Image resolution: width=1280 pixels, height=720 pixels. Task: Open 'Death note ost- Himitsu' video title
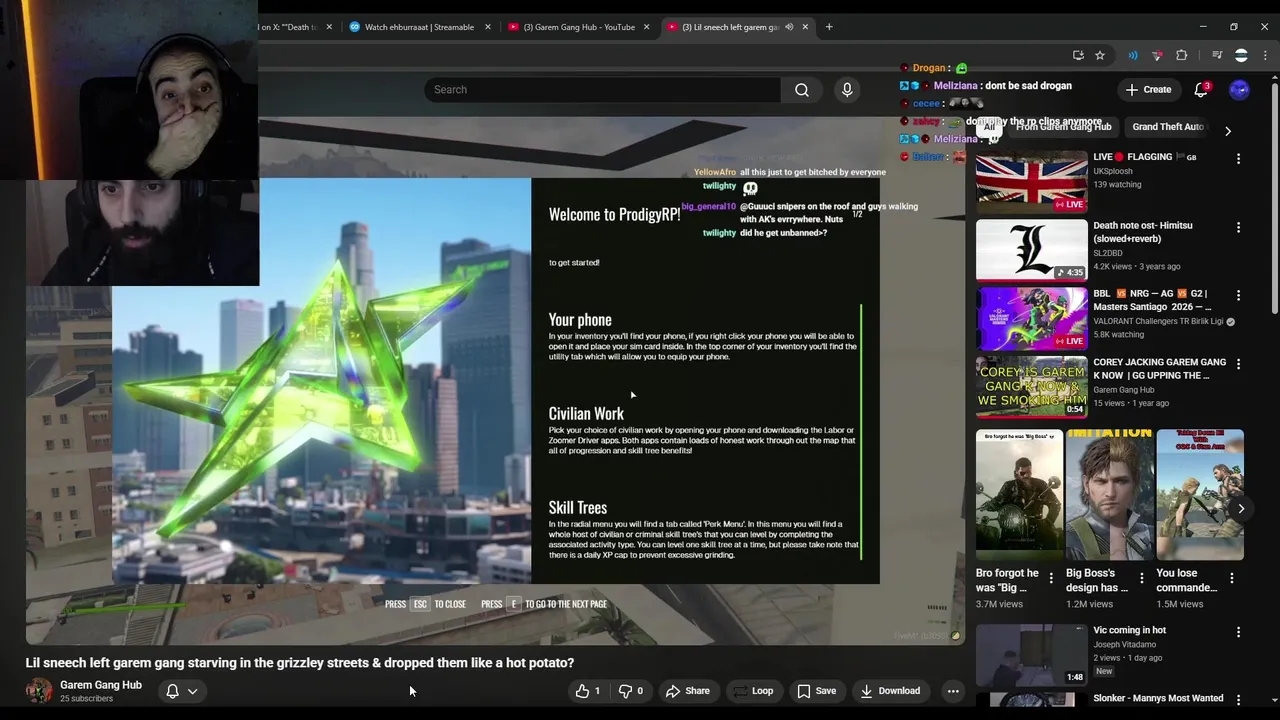1143,232
